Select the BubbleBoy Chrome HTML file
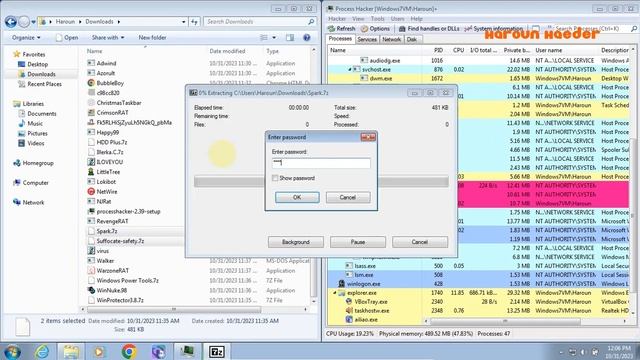This screenshot has height=360, width=640. (x=110, y=83)
